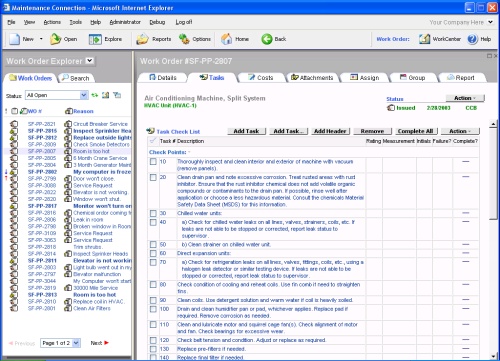Click the scroll down arrow of task list
500x361 pixels.
(x=493, y=356)
